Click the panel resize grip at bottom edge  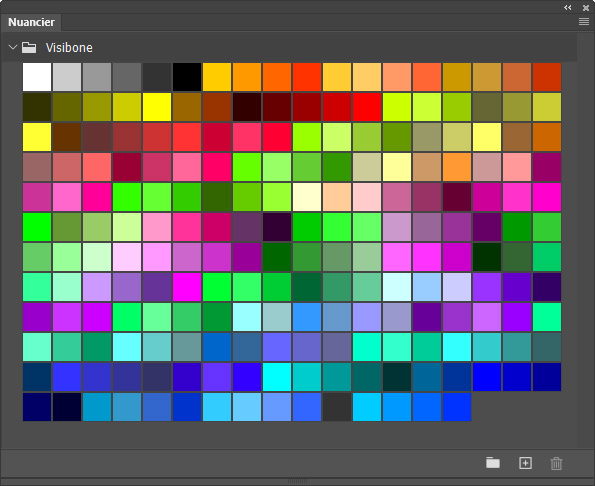point(298,481)
